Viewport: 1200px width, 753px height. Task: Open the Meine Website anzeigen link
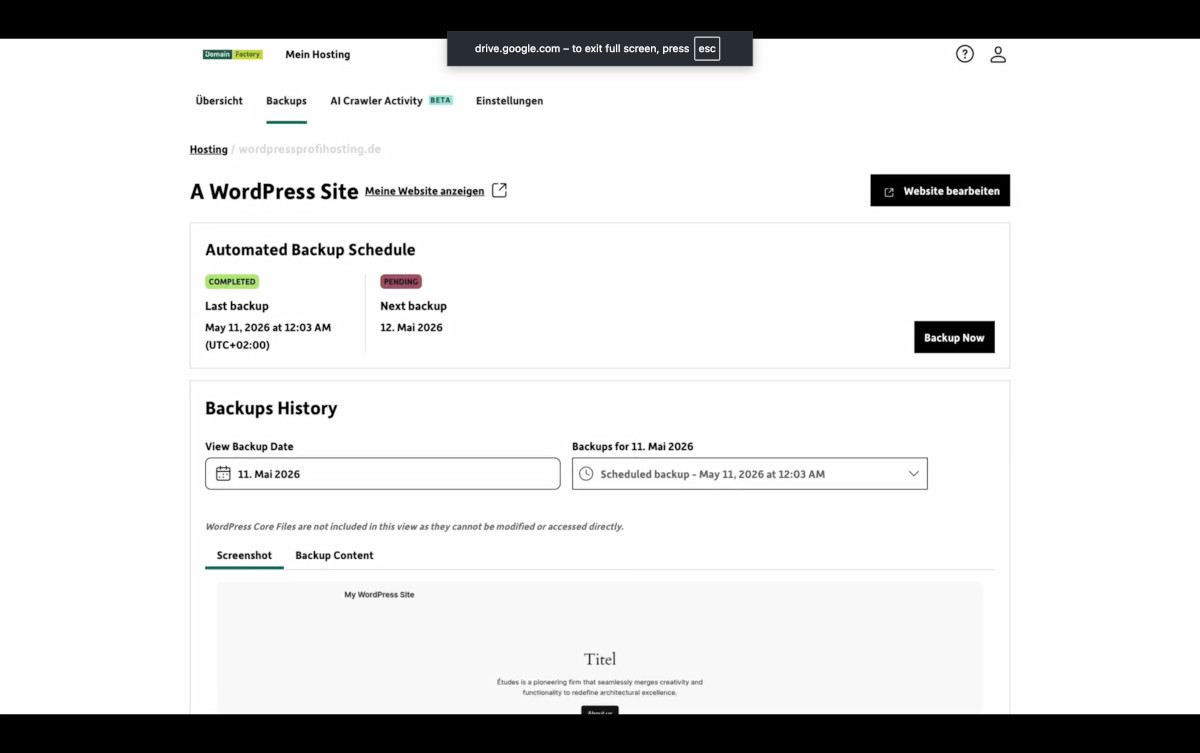pyautogui.click(x=425, y=191)
